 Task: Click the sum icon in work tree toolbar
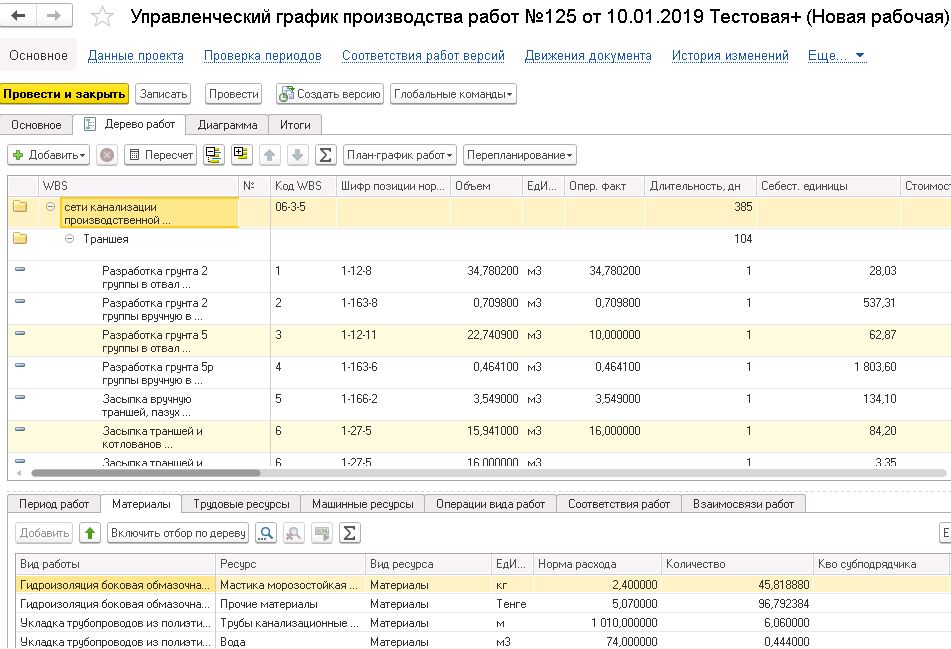[325, 155]
